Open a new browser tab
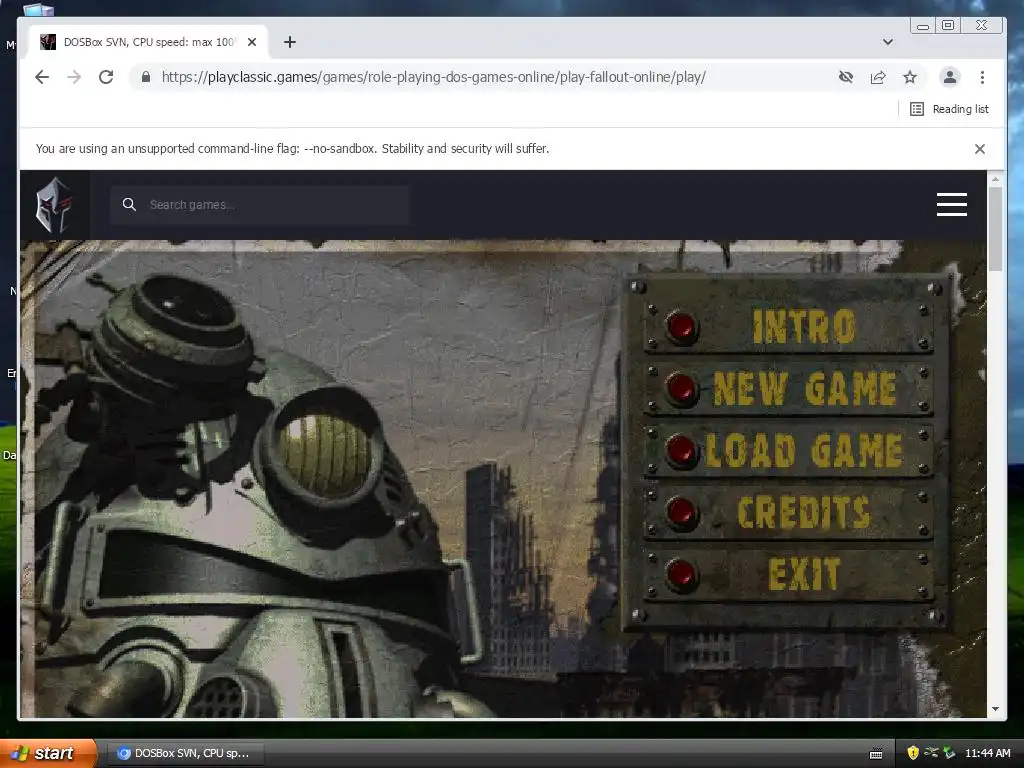 pyautogui.click(x=290, y=42)
